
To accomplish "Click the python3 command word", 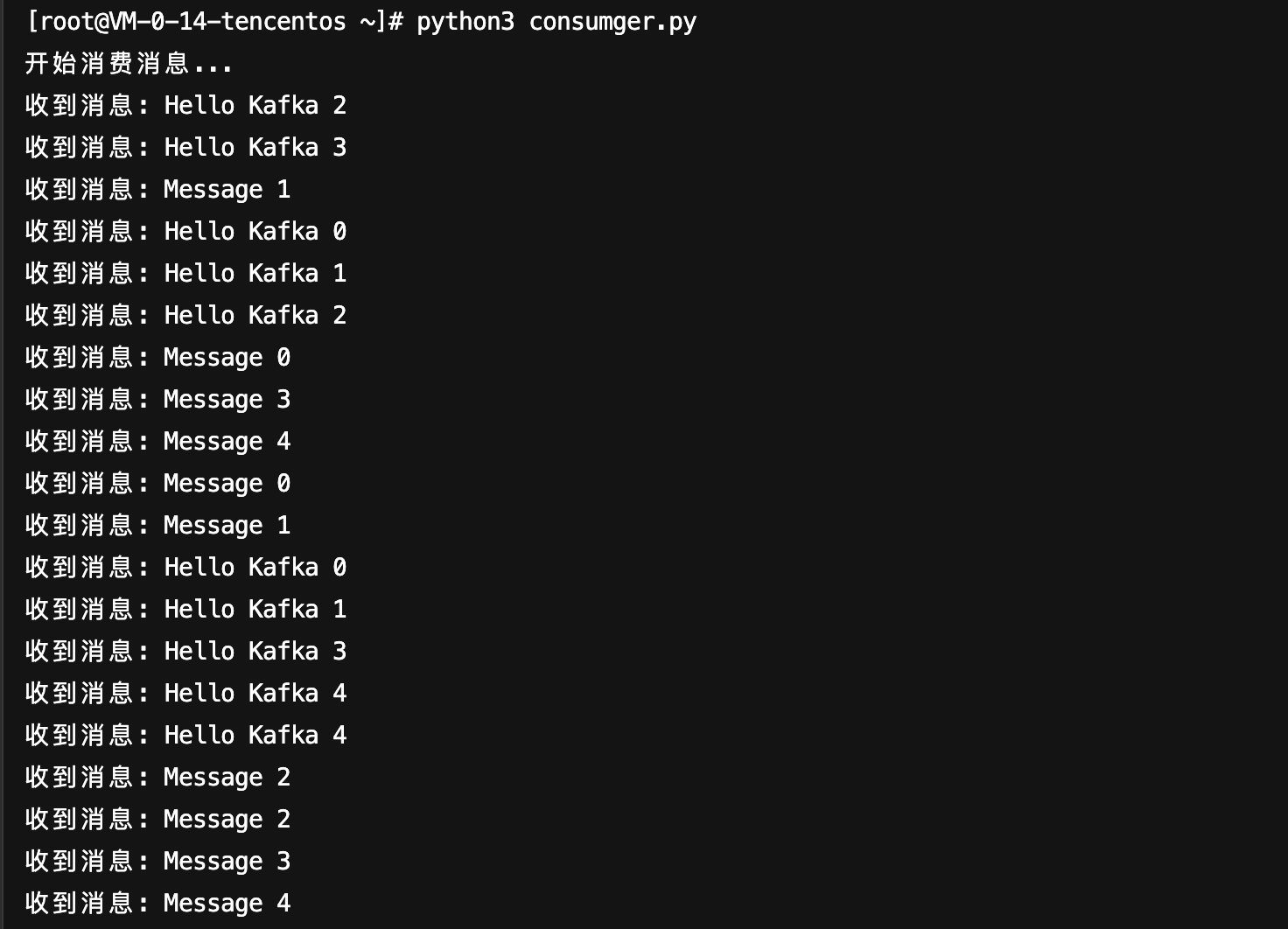I will coord(465,22).
